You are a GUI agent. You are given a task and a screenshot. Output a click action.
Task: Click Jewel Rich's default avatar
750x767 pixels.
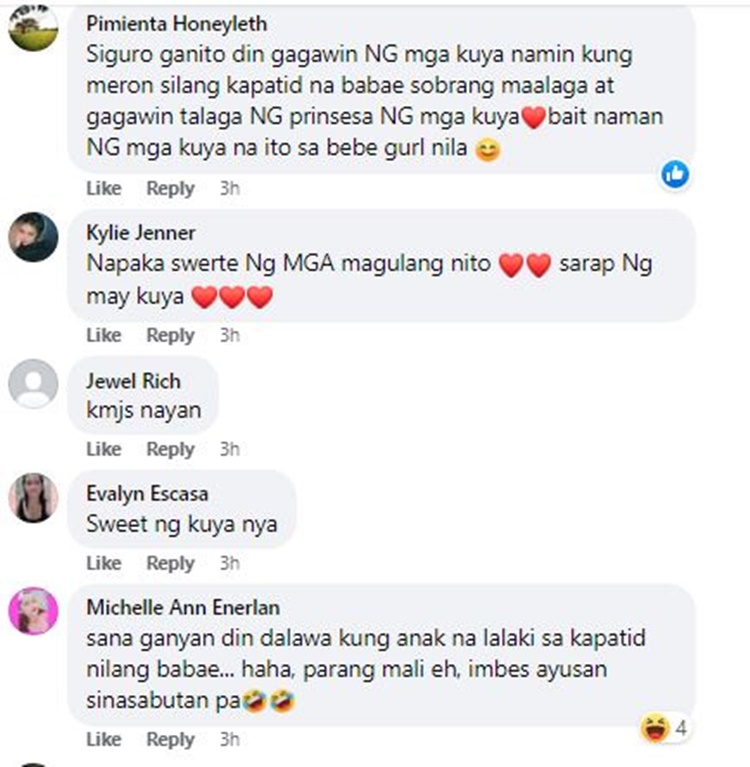[x=33, y=384]
